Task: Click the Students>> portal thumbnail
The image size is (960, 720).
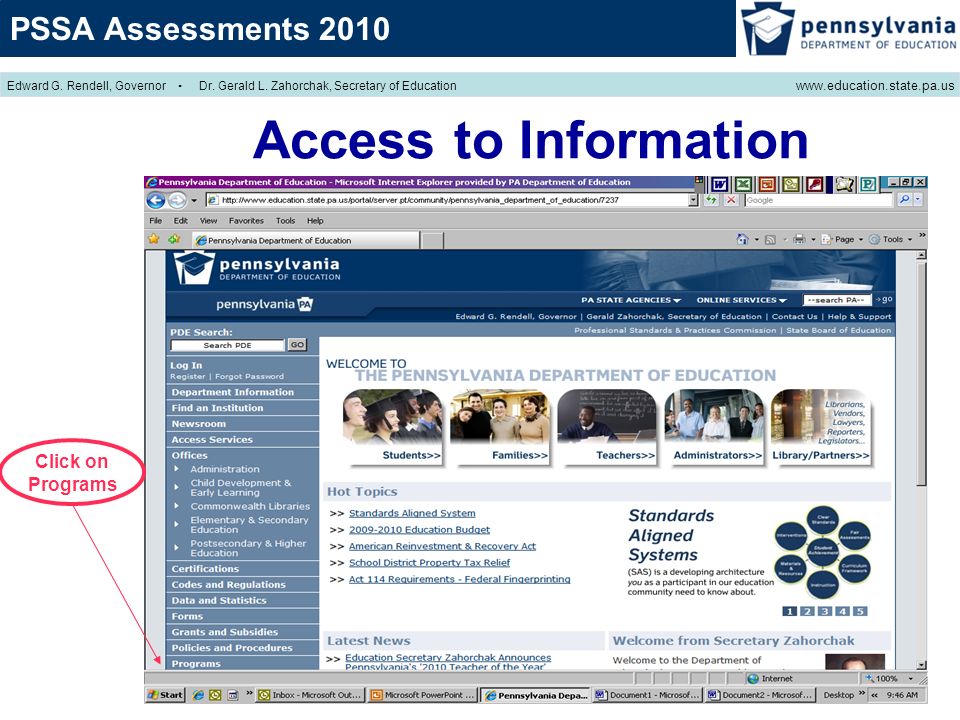Action: (x=392, y=426)
